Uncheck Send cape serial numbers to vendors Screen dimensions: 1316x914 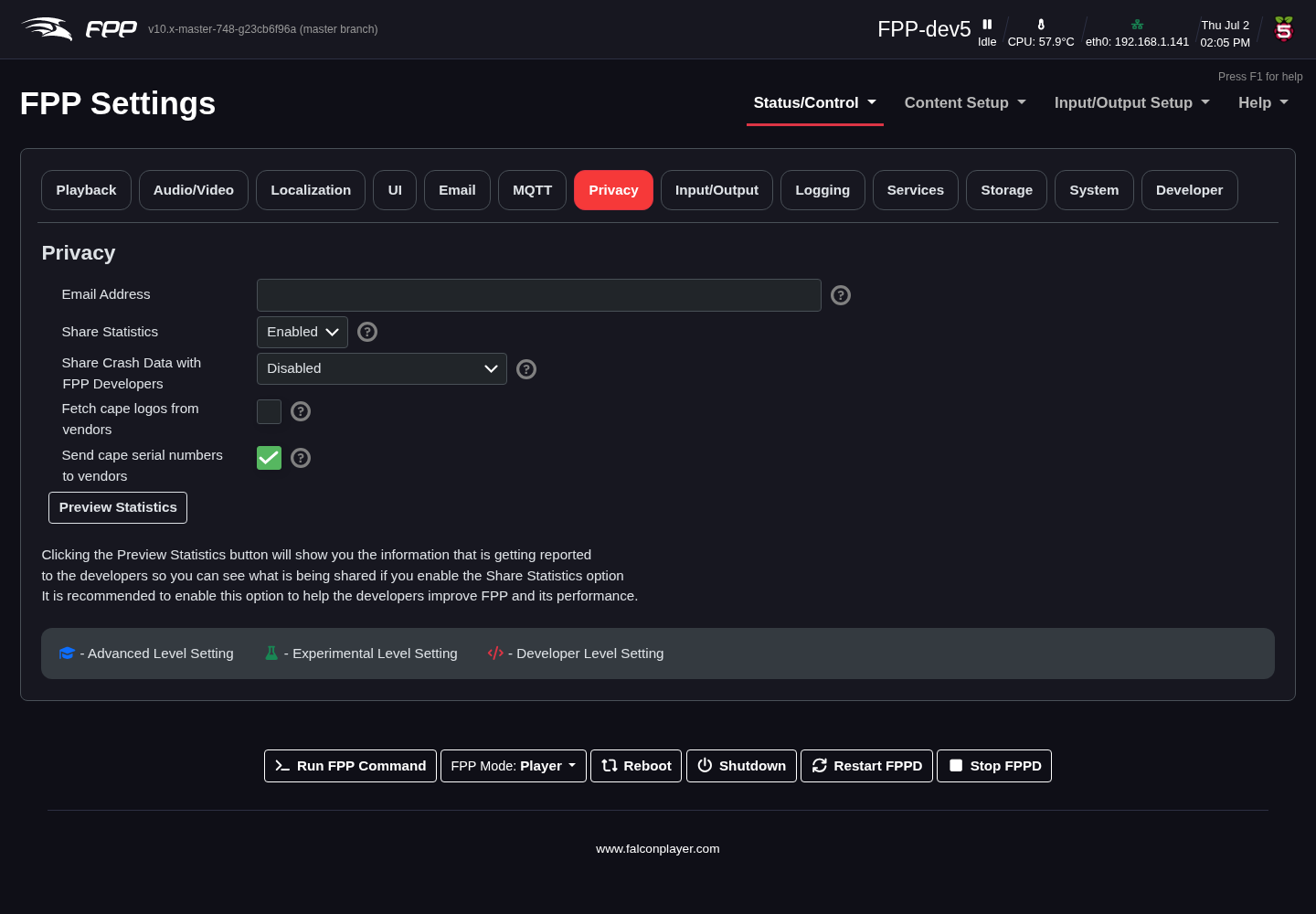coord(269,458)
